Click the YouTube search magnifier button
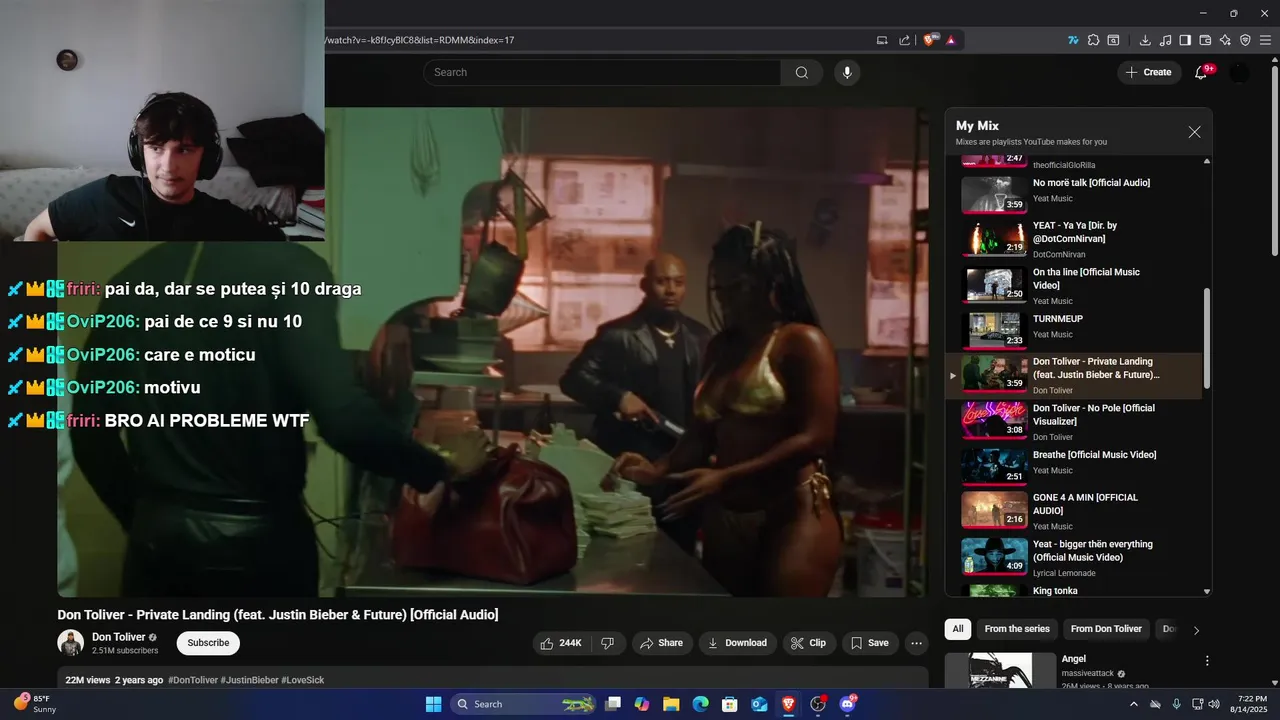The height and width of the screenshot is (720, 1280). 802,72
